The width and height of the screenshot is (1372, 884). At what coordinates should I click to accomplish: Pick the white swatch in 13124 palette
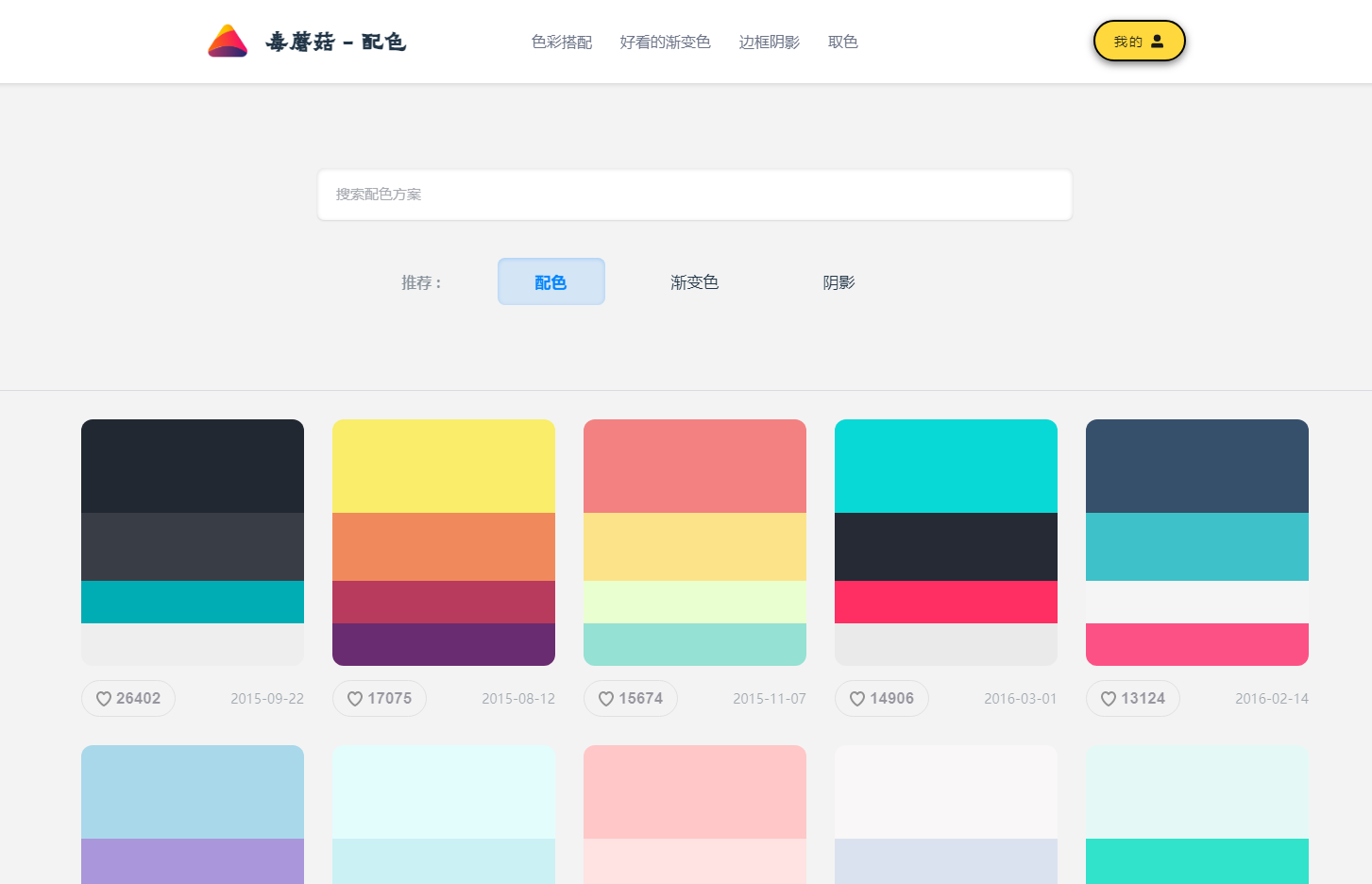coord(1197,602)
